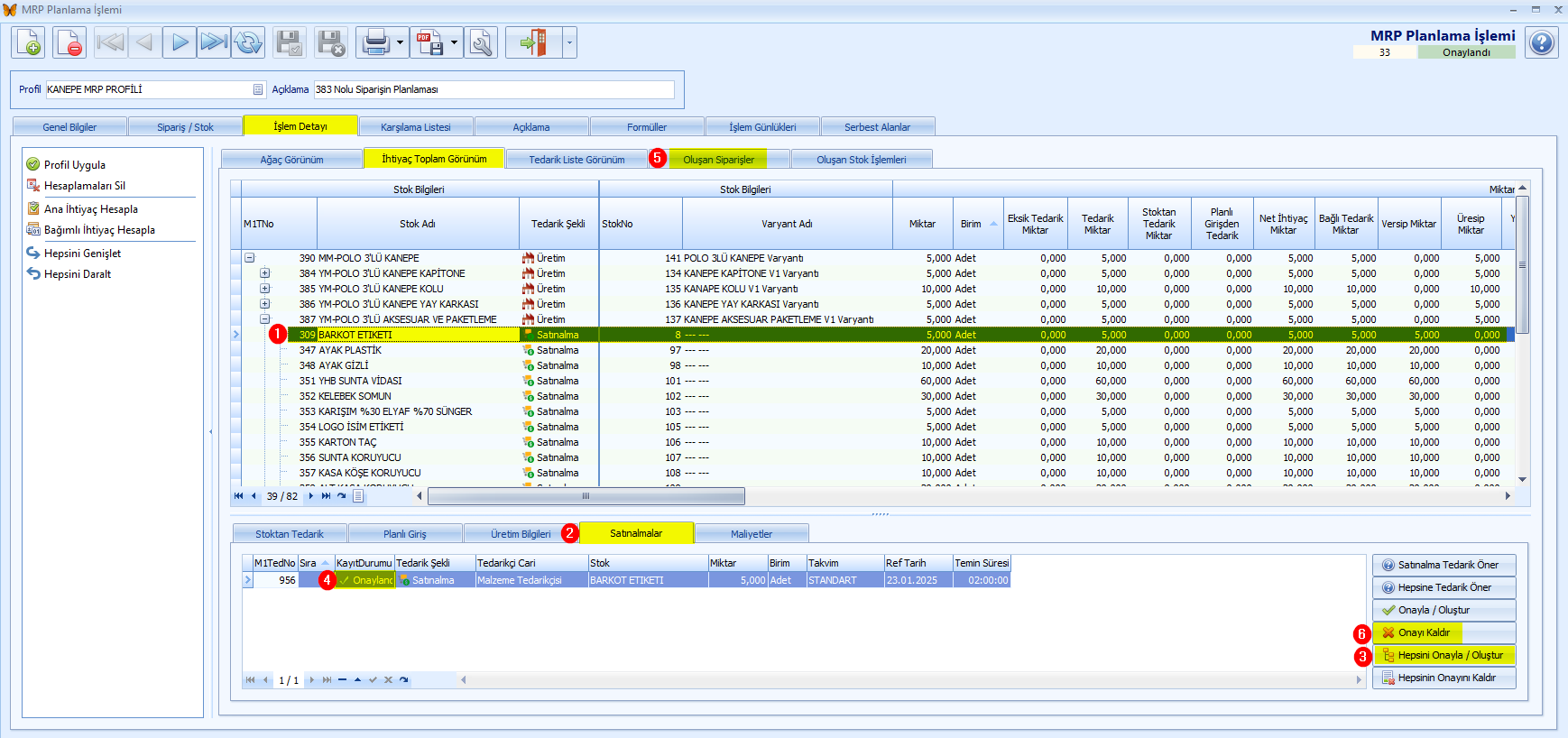Open the Stoktan Tedarik lower tab
The height and width of the screenshot is (738, 1568).
(289, 534)
